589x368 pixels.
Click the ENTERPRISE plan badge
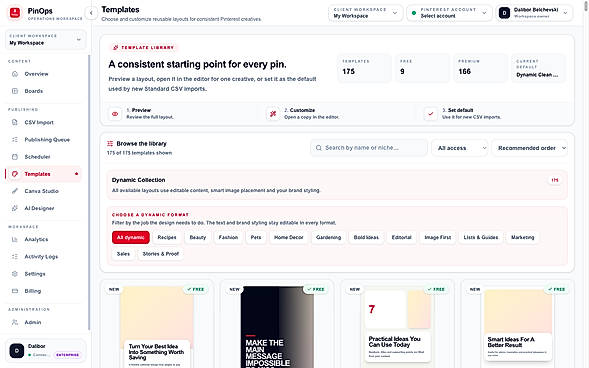tap(68, 354)
